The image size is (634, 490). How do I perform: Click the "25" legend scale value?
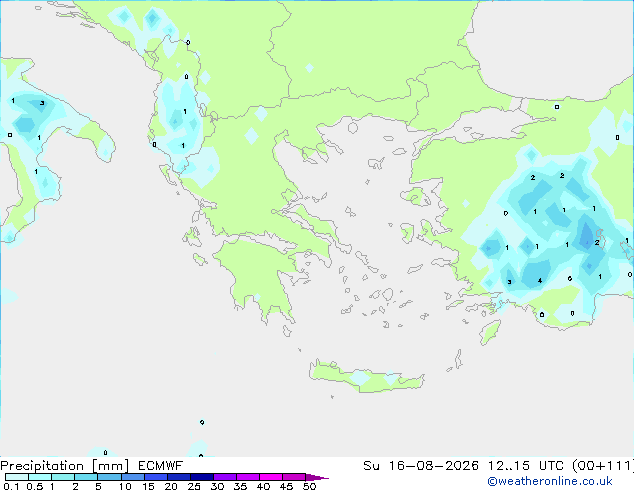[x=194, y=486]
